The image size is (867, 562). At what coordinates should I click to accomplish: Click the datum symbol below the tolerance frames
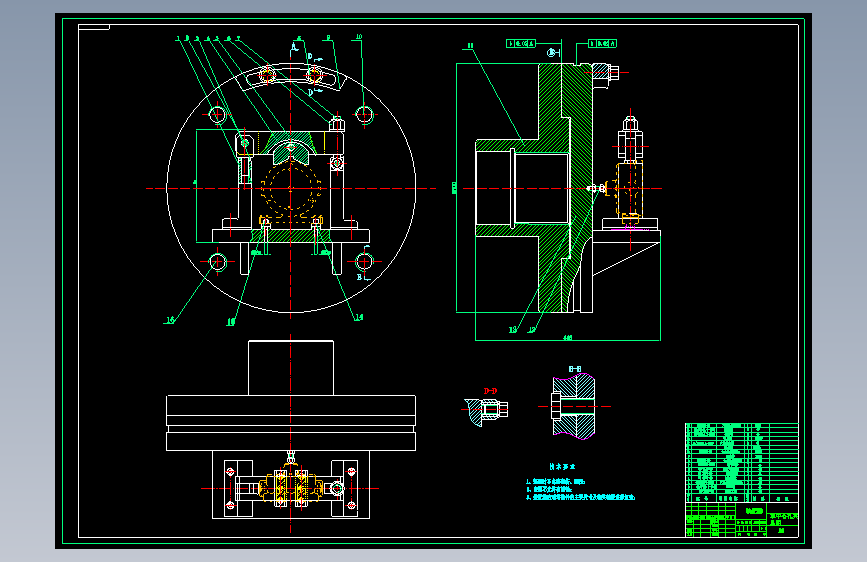click(553, 53)
